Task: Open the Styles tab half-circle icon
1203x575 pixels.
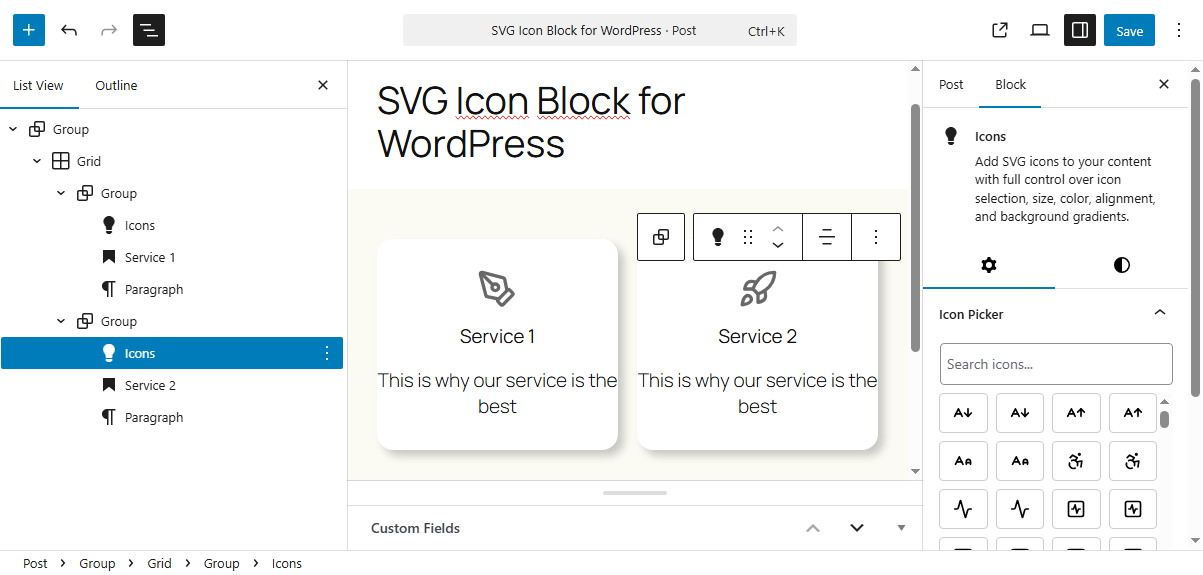Action: click(x=1122, y=265)
